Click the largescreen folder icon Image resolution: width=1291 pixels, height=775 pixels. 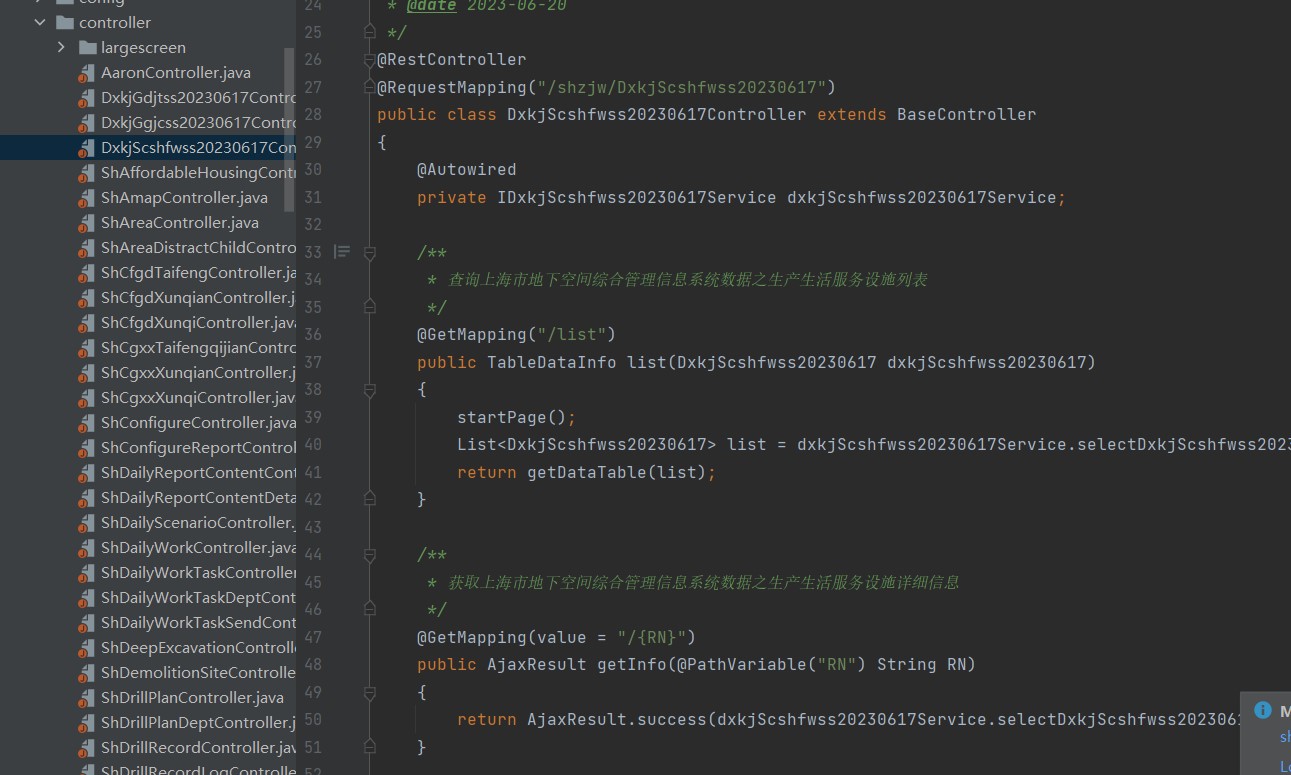click(x=87, y=47)
